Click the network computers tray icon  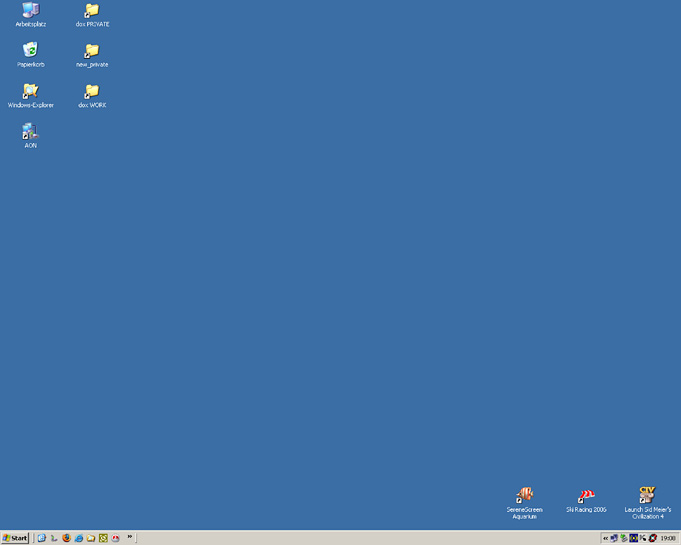[614, 537]
